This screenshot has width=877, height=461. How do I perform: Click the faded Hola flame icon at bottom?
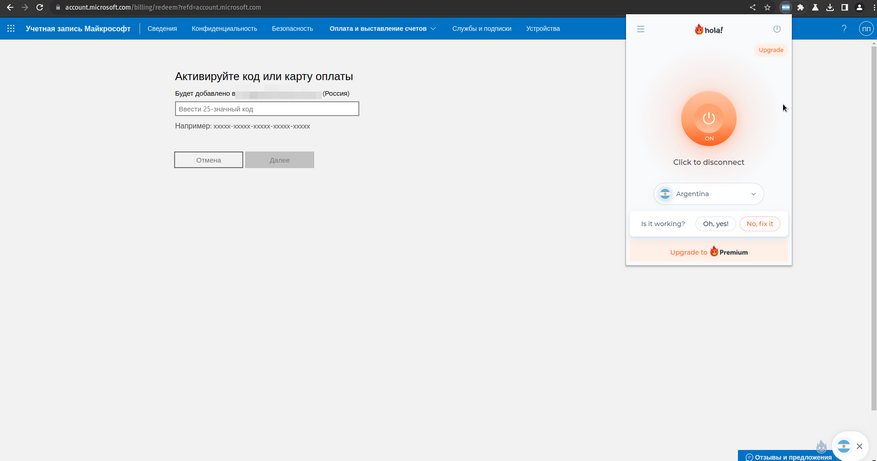pyautogui.click(x=821, y=446)
